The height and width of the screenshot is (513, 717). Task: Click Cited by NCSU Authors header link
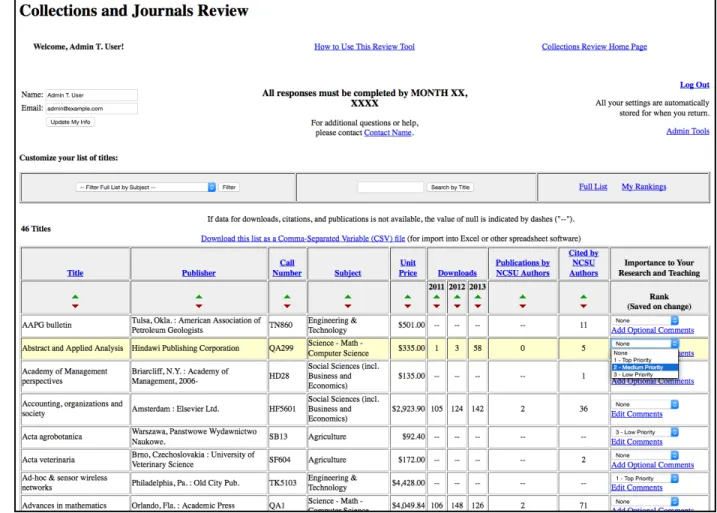(583, 263)
